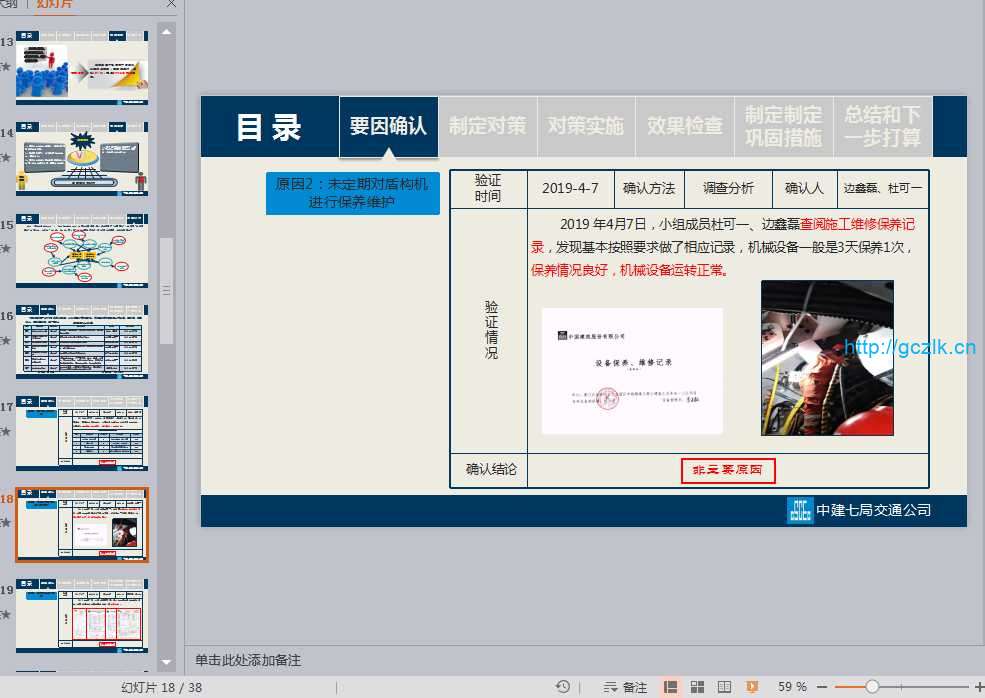Switch to the 幻灯片 tab

(x=54, y=5)
